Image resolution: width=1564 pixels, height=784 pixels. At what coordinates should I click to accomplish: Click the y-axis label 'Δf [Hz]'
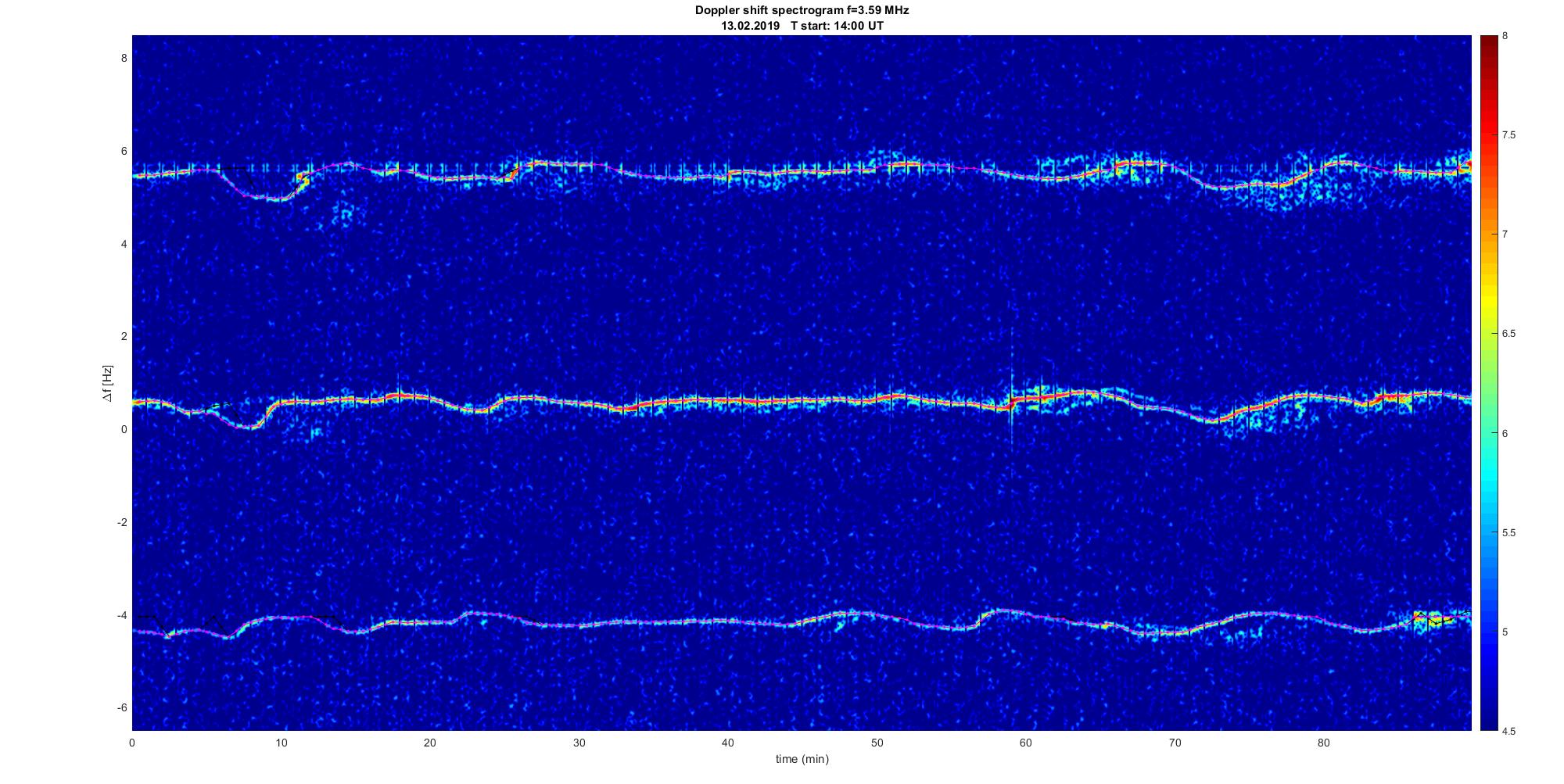(107, 383)
